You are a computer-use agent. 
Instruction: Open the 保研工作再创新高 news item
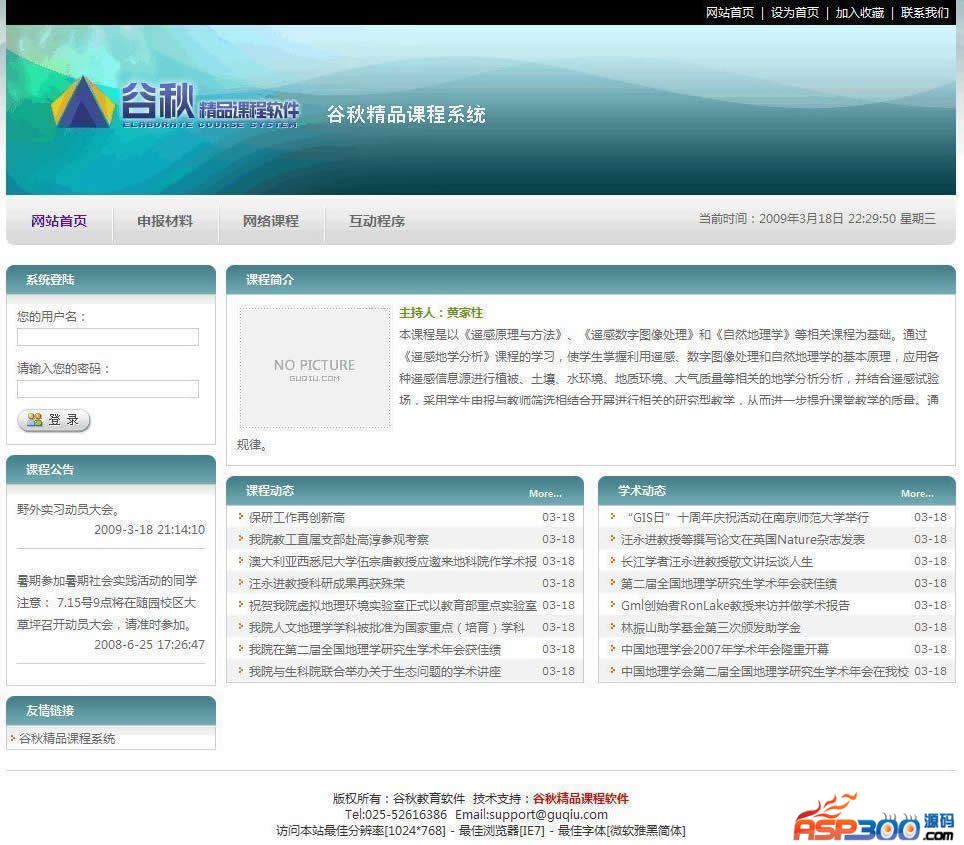297,517
